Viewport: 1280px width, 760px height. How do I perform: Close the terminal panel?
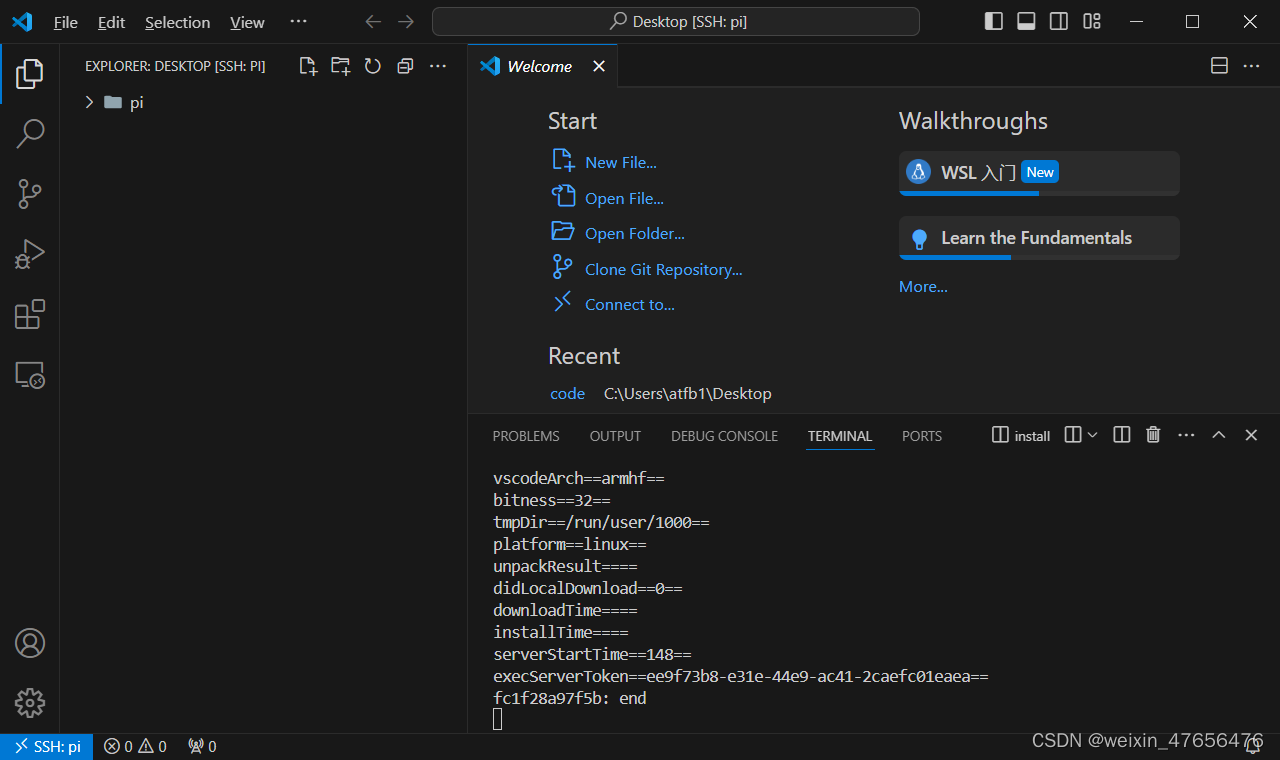(x=1251, y=435)
